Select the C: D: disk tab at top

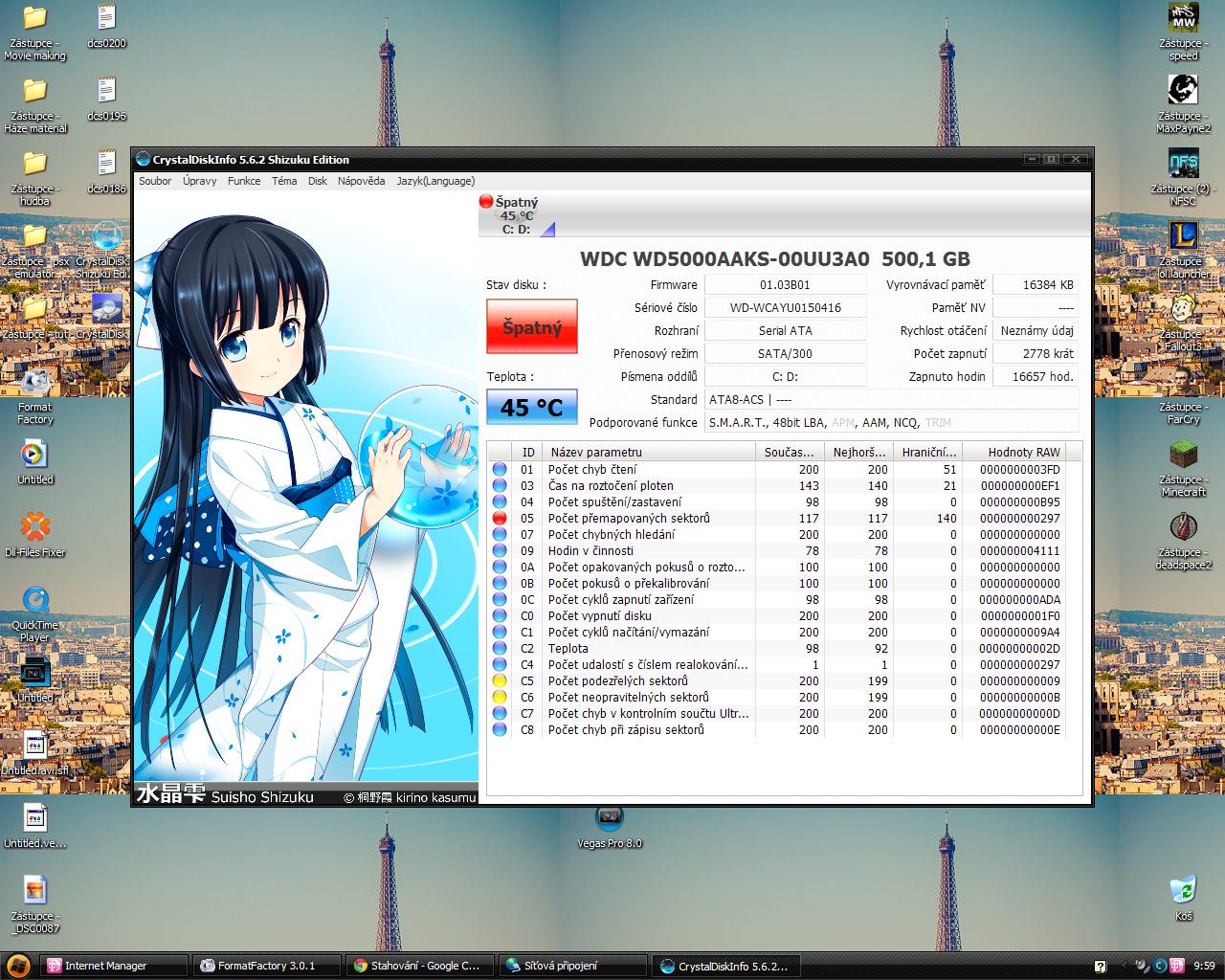(x=517, y=215)
